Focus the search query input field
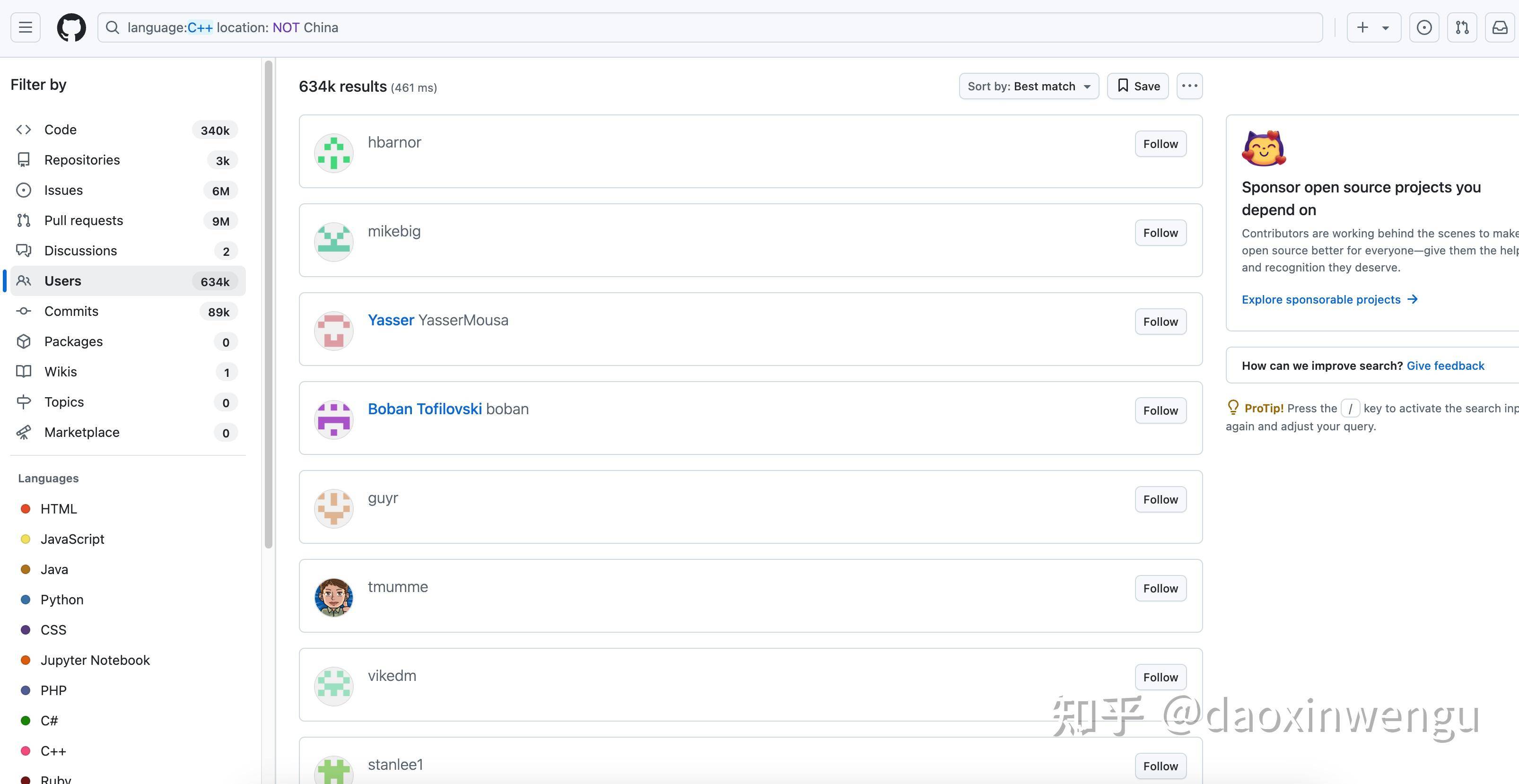 pyautogui.click(x=710, y=27)
